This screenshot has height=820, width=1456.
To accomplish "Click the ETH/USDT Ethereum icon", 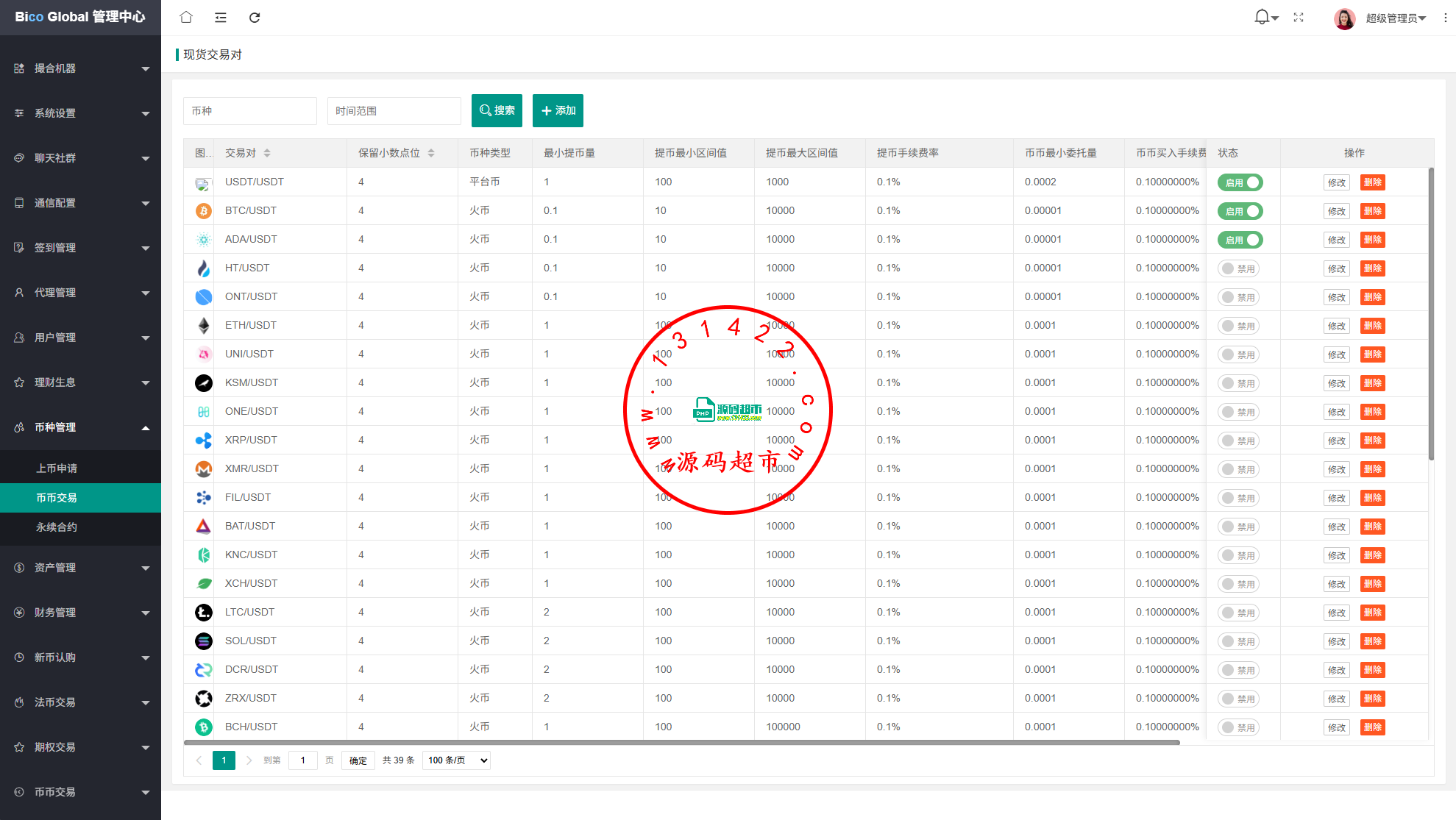I will coord(204,326).
